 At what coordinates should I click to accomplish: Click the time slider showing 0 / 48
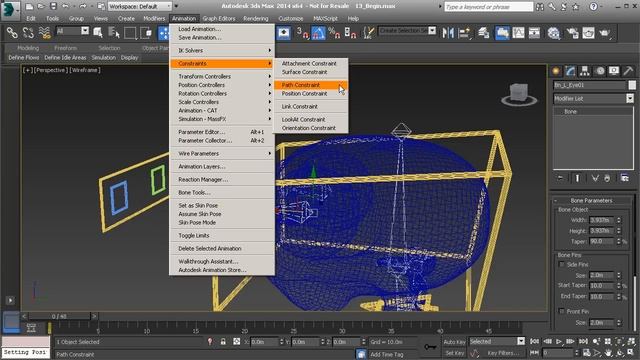coord(59,316)
